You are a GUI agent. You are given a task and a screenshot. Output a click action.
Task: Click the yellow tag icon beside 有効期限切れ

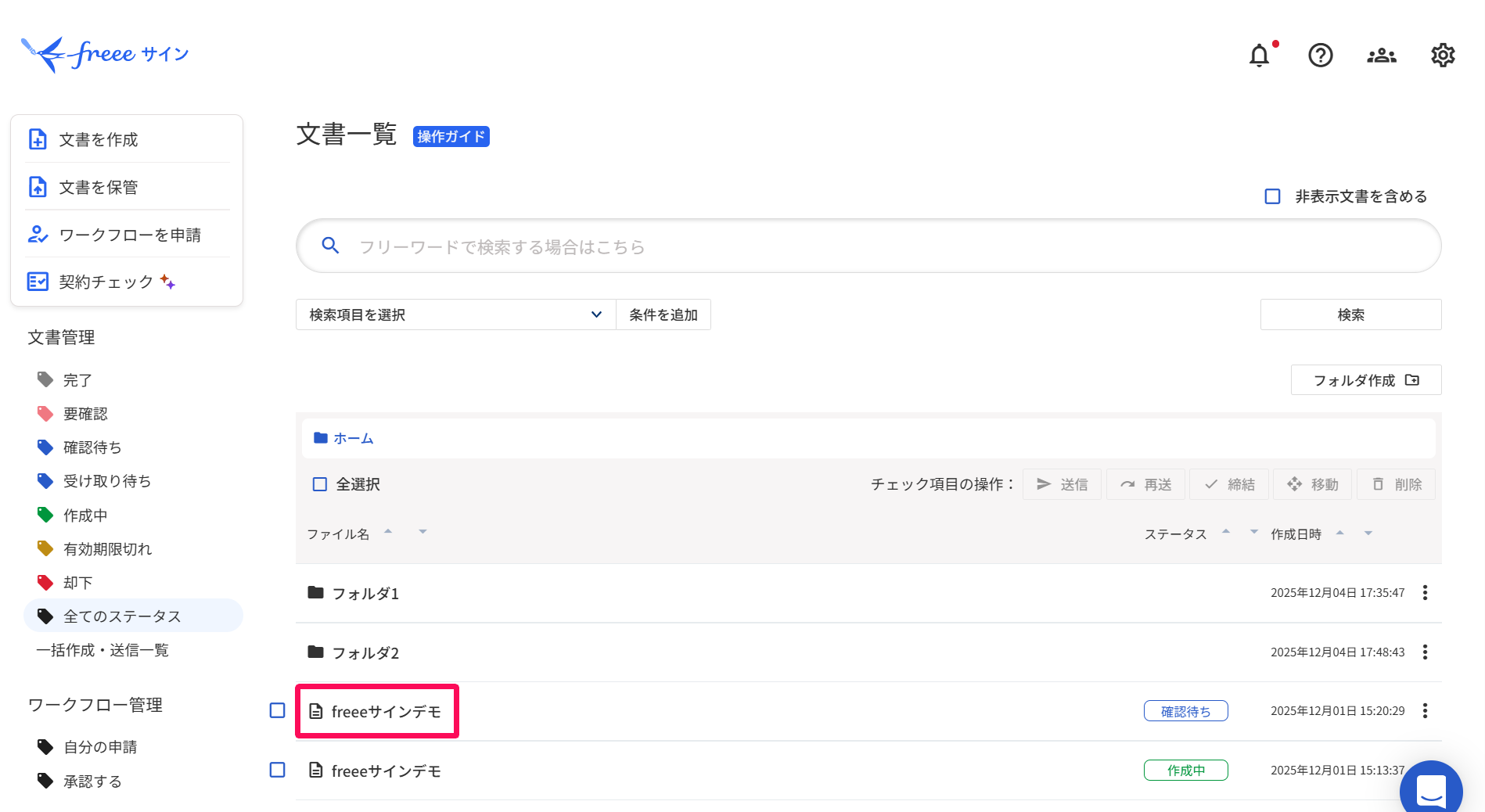click(x=45, y=548)
